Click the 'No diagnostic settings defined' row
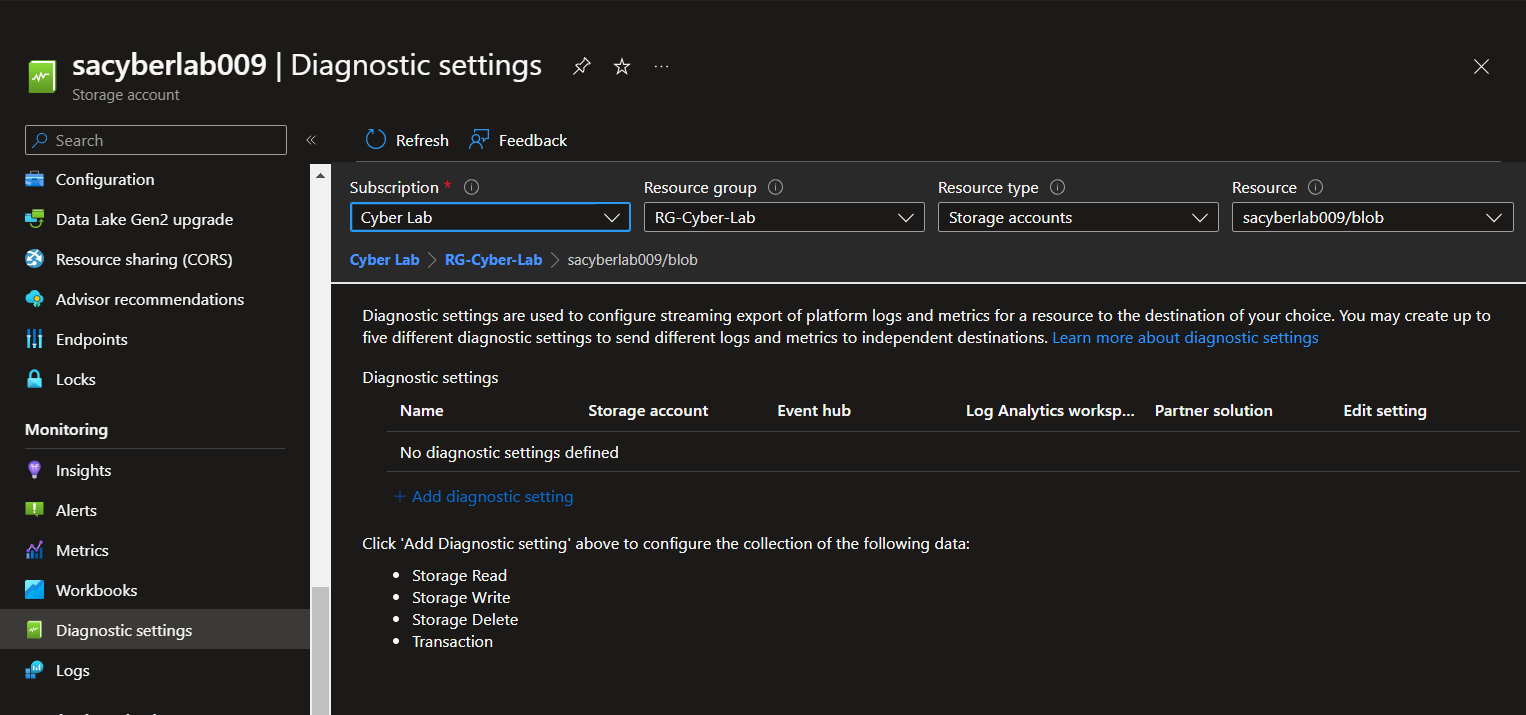Viewport: 1526px width, 715px height. click(x=953, y=453)
